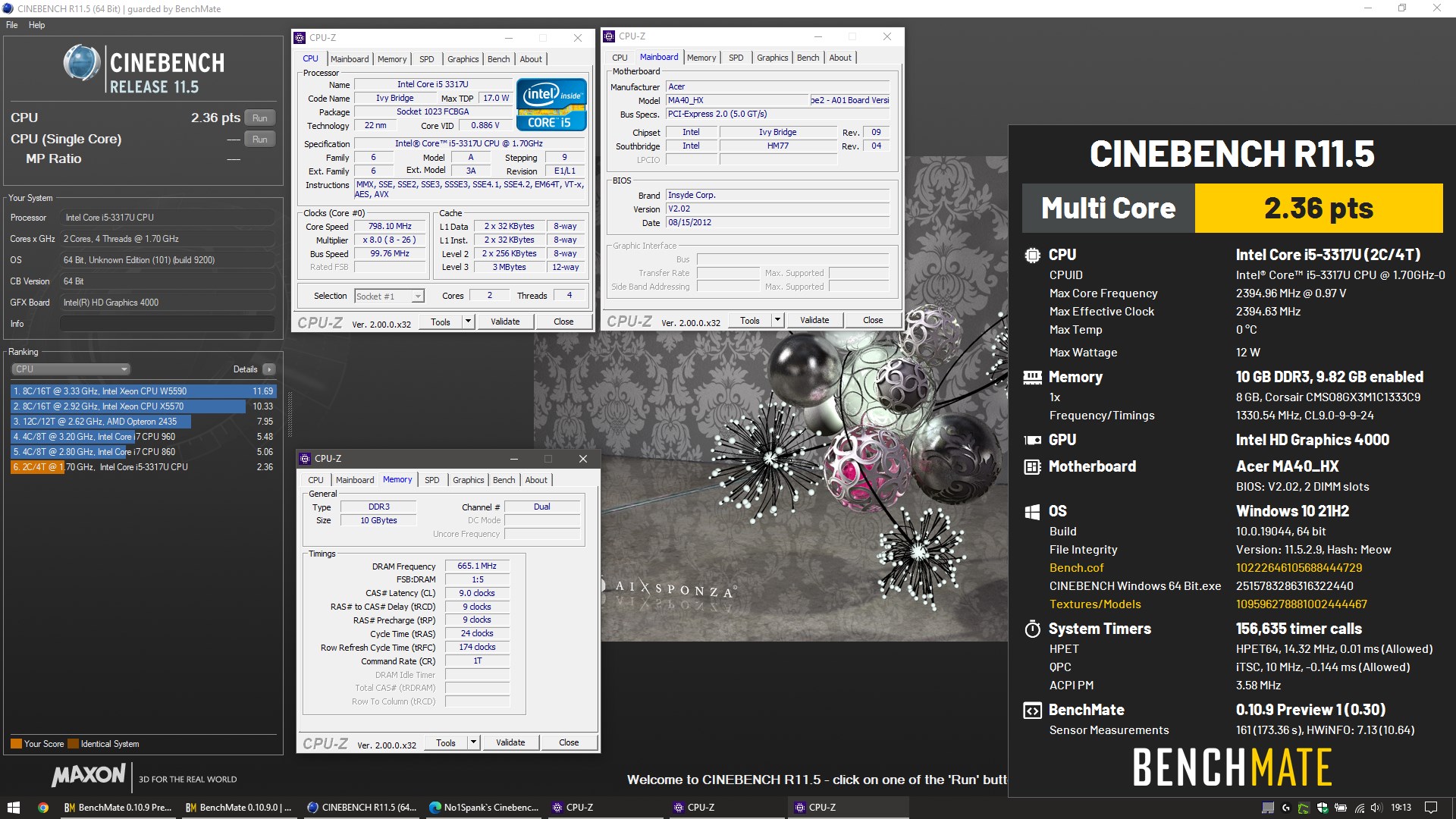Click the Cinebench sphere logo

[x=81, y=63]
